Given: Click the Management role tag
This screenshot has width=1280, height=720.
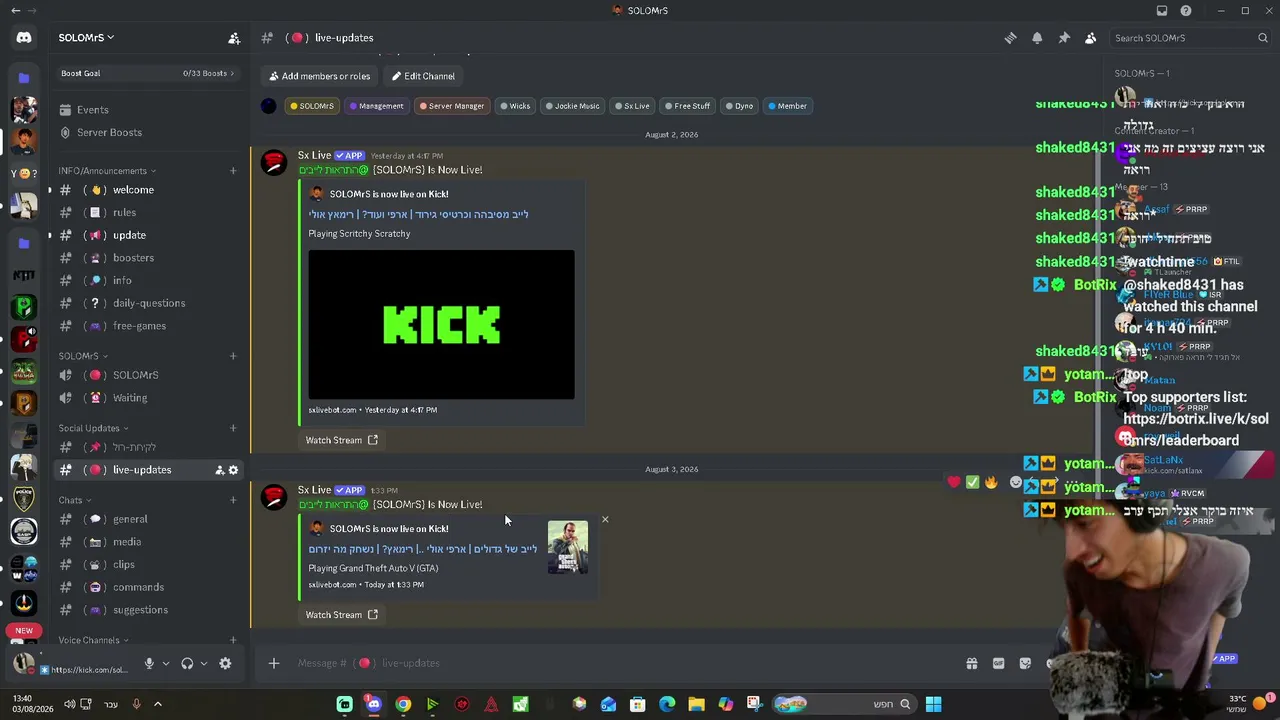Looking at the screenshot, I should [377, 106].
